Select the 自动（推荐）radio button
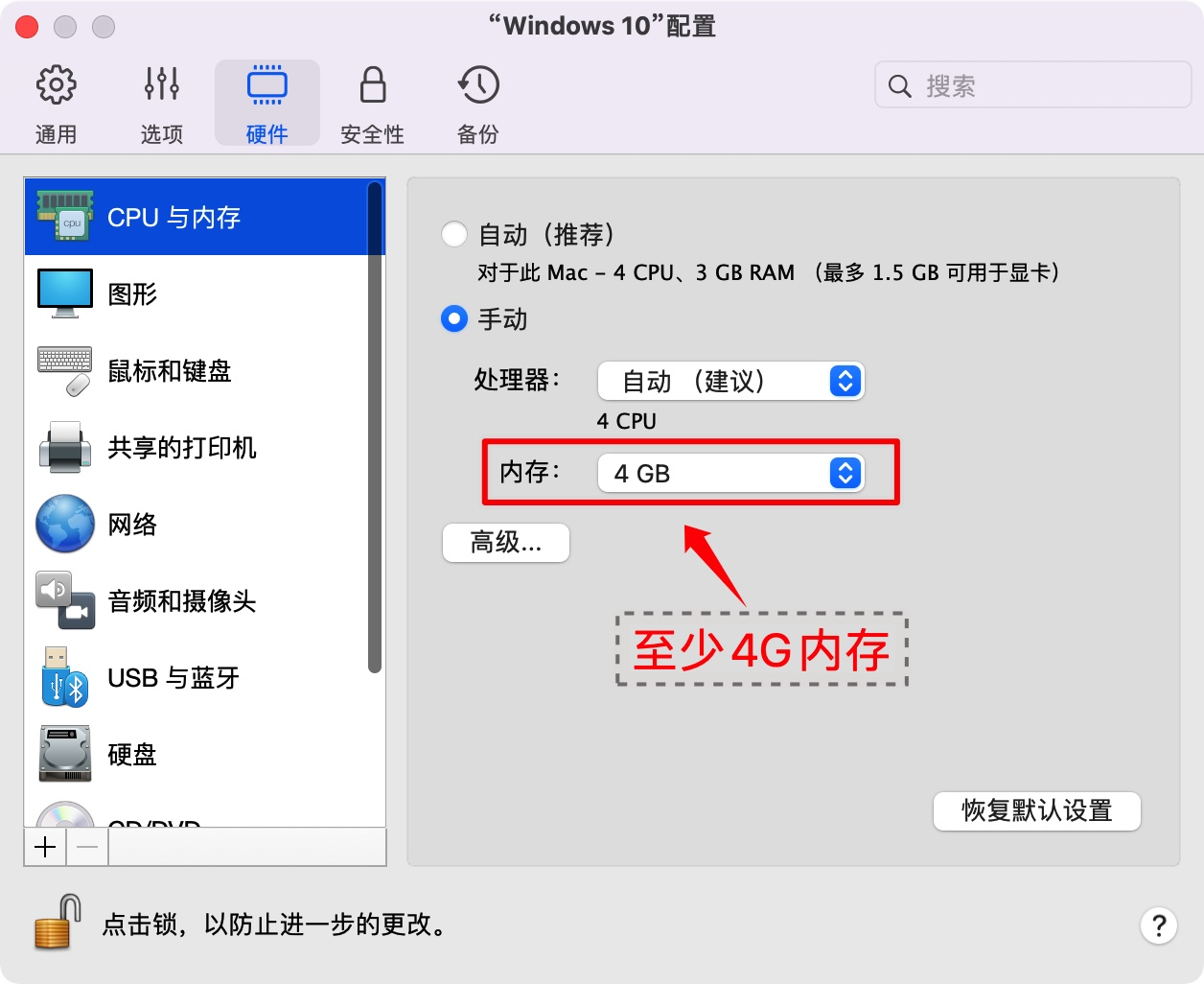This screenshot has height=984, width=1204. pyautogui.click(x=454, y=234)
